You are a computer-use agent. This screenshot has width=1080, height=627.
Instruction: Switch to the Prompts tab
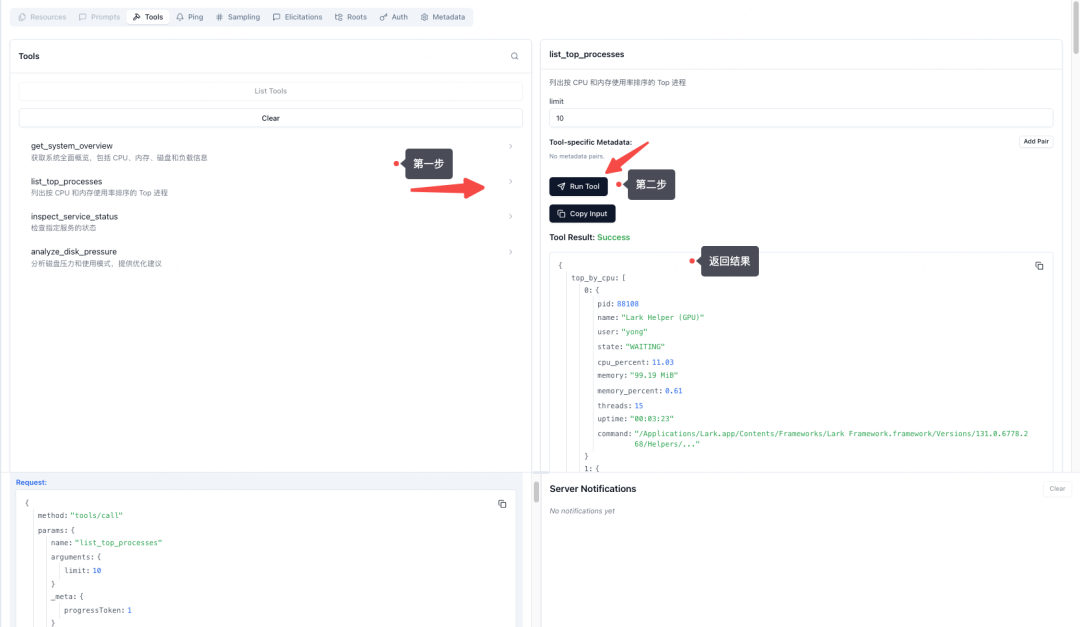click(99, 17)
